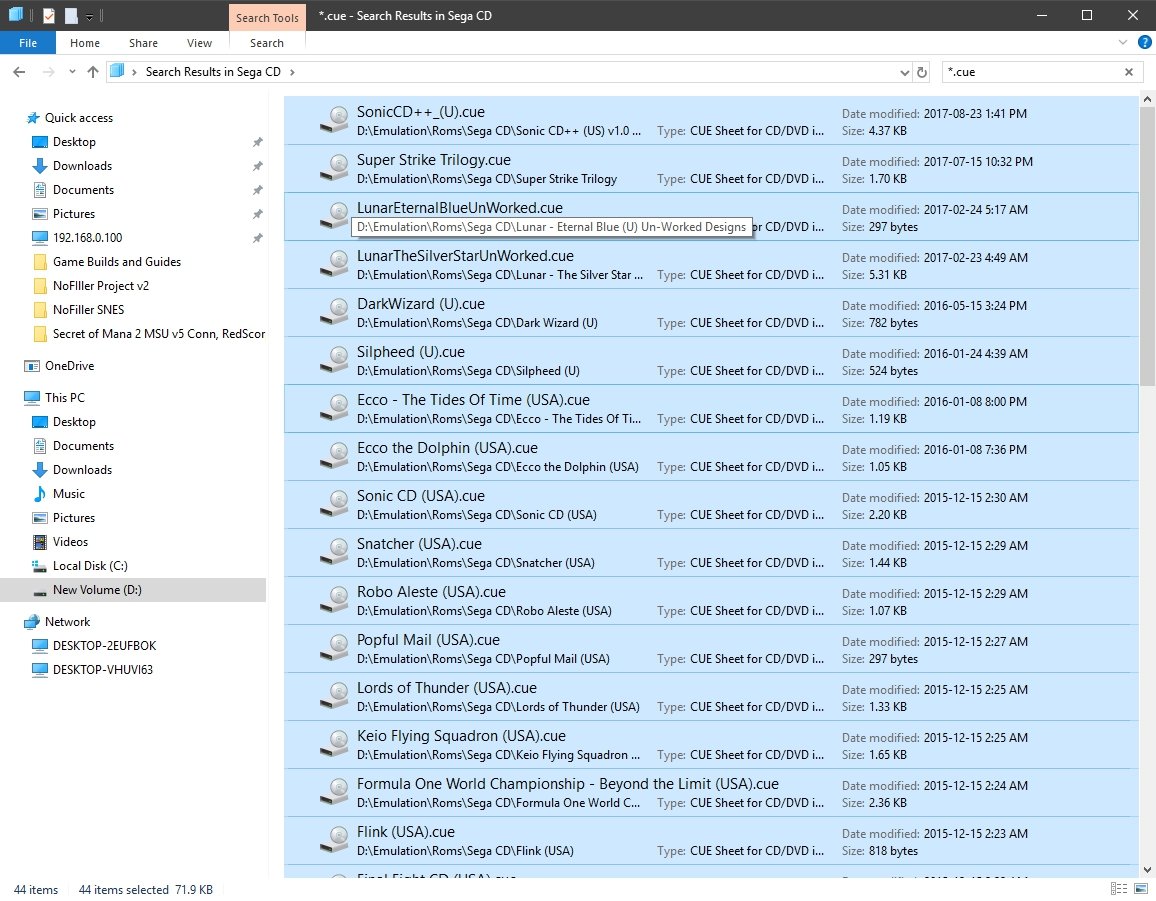Click the 192.168.0.100 network location icon
The image size is (1156, 901).
point(40,237)
